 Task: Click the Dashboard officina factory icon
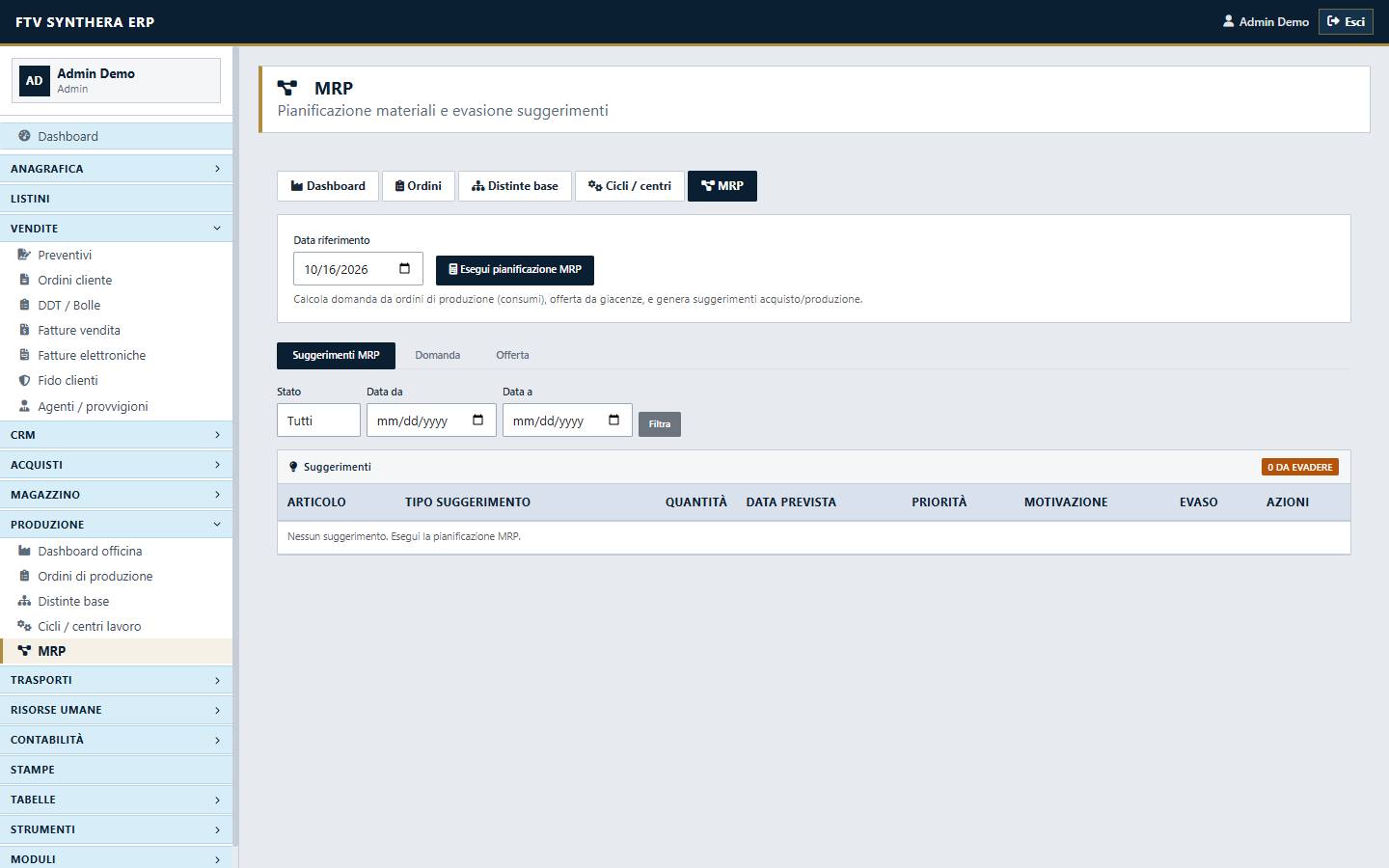(24, 551)
